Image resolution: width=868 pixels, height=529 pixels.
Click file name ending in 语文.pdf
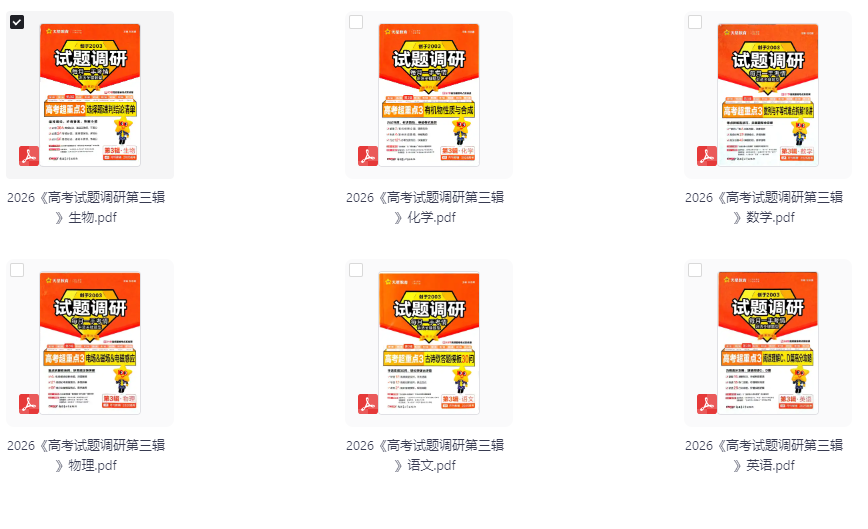pyautogui.click(x=425, y=455)
